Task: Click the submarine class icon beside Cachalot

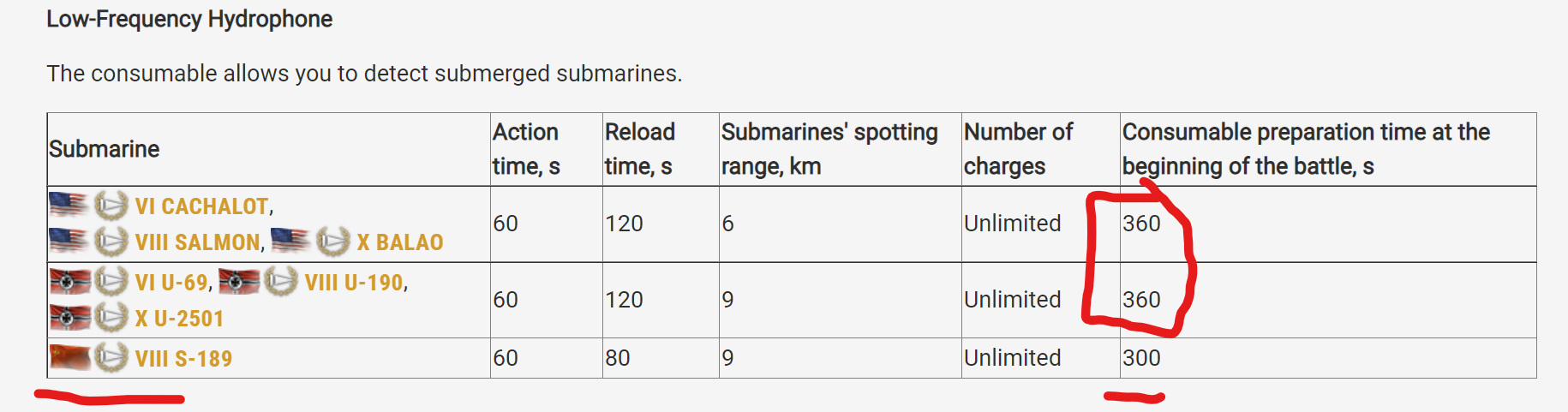Action: point(111,206)
